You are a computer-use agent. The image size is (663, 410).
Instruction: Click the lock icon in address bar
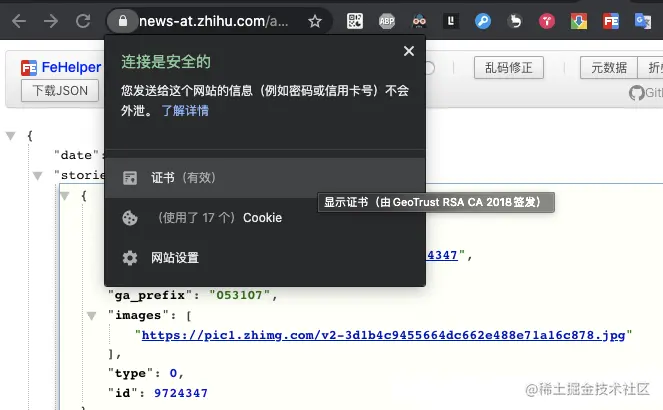coord(123,21)
